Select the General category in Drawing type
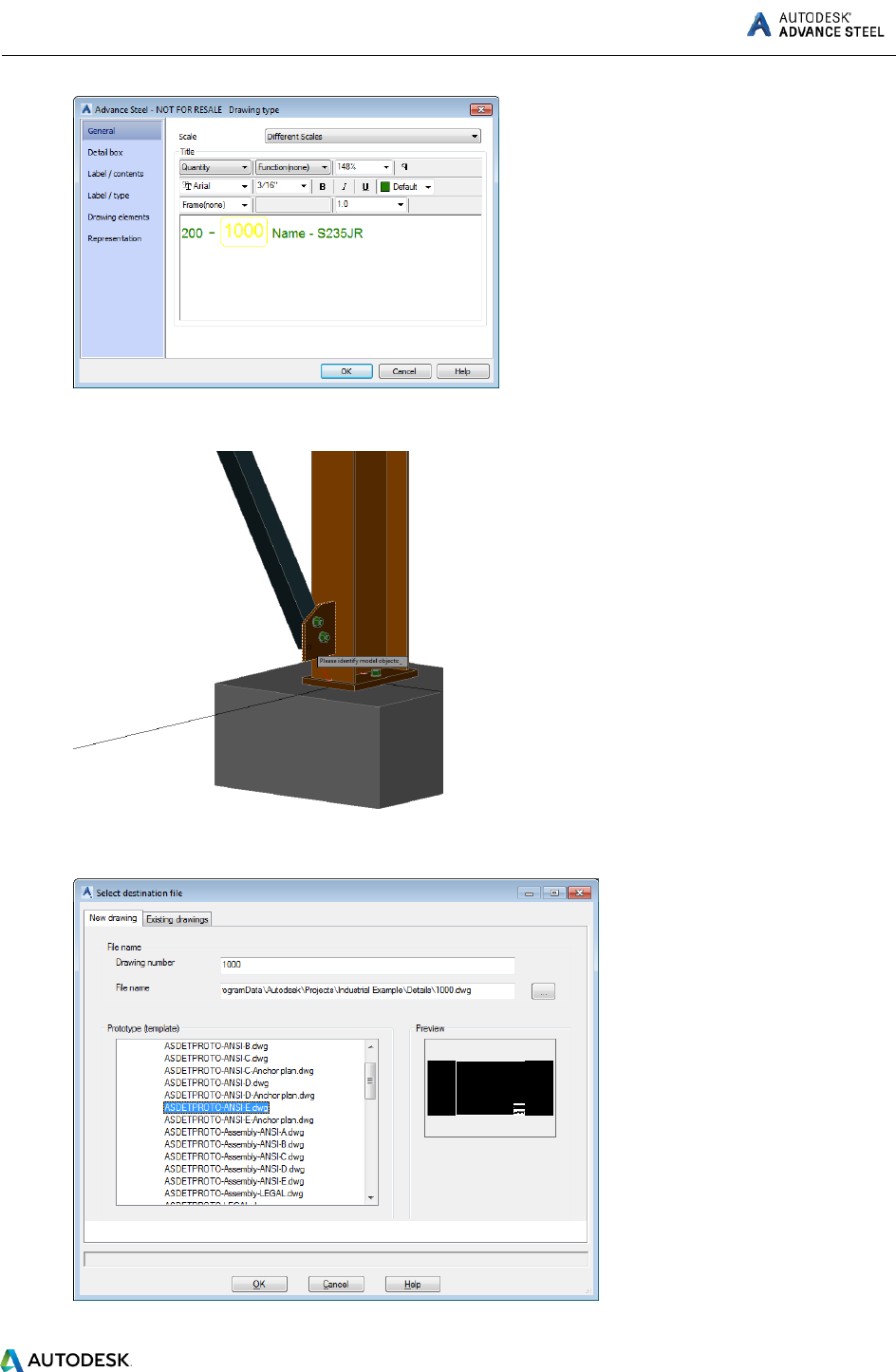The image size is (896, 1372). [x=121, y=131]
